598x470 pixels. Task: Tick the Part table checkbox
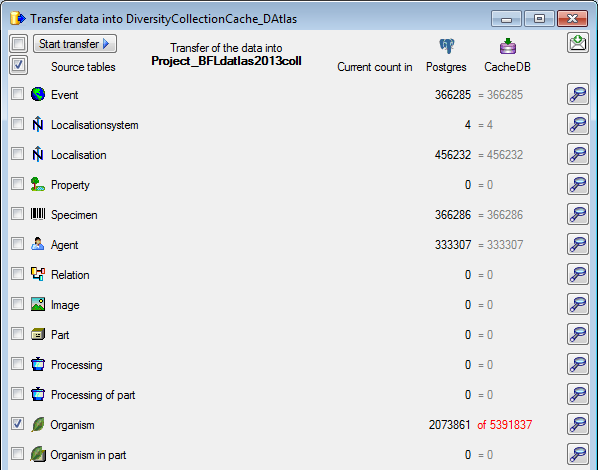(17, 334)
